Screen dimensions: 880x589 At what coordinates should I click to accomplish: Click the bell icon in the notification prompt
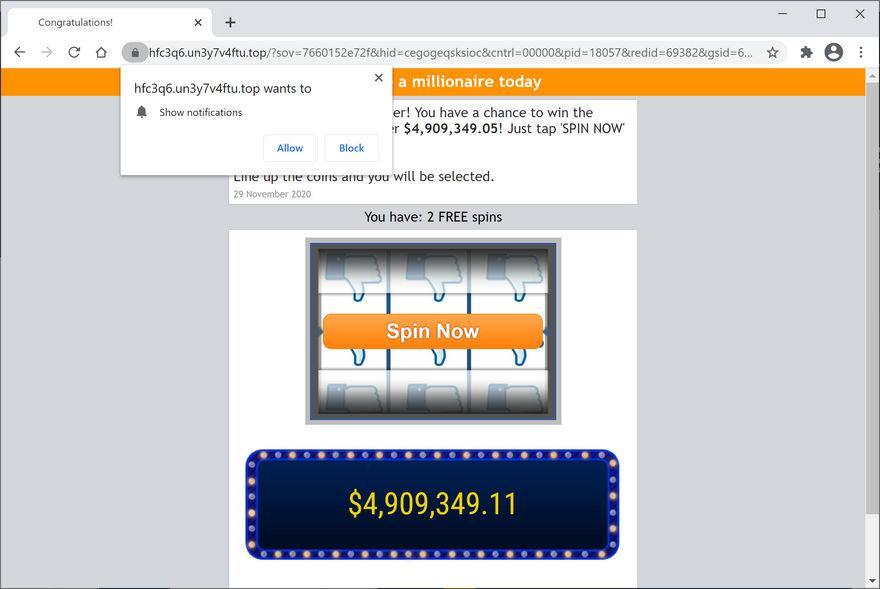coord(141,112)
